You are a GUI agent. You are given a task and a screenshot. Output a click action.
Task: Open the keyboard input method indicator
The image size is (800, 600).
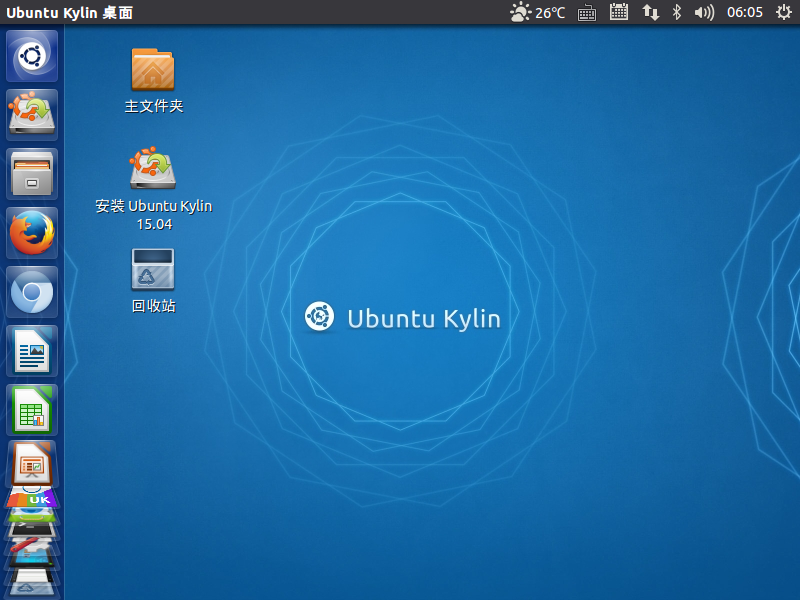pos(587,12)
